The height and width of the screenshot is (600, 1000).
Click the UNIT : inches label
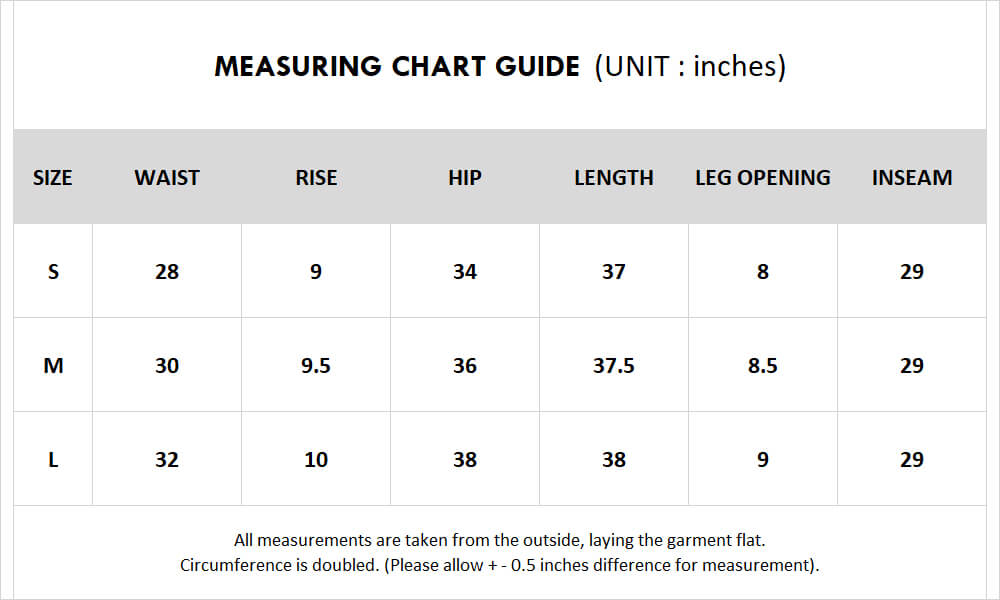690,66
